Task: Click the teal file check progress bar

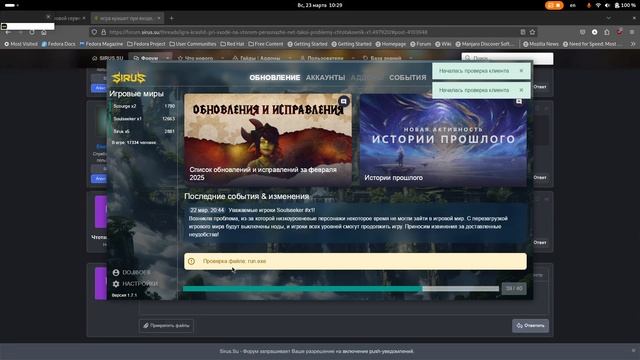Action: coord(341,289)
